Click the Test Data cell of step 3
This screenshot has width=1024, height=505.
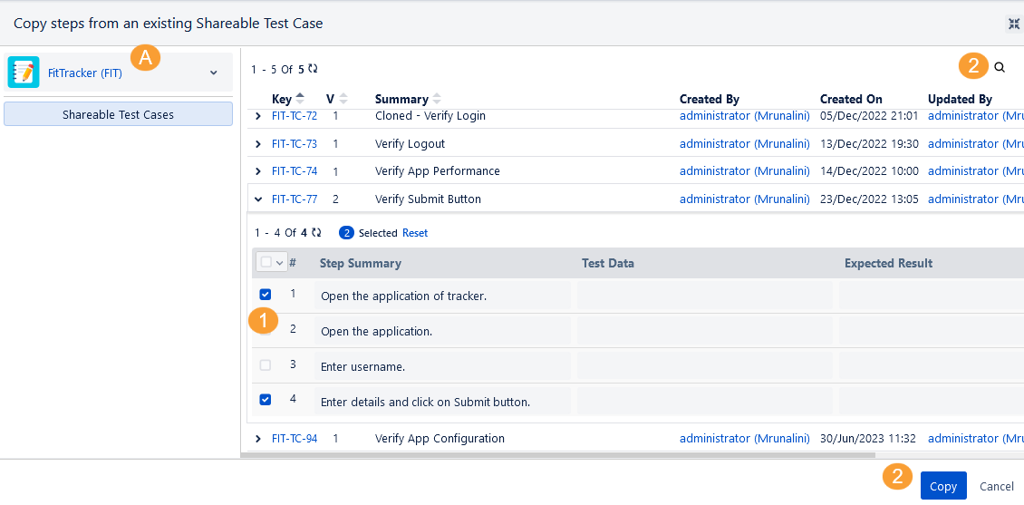click(705, 366)
